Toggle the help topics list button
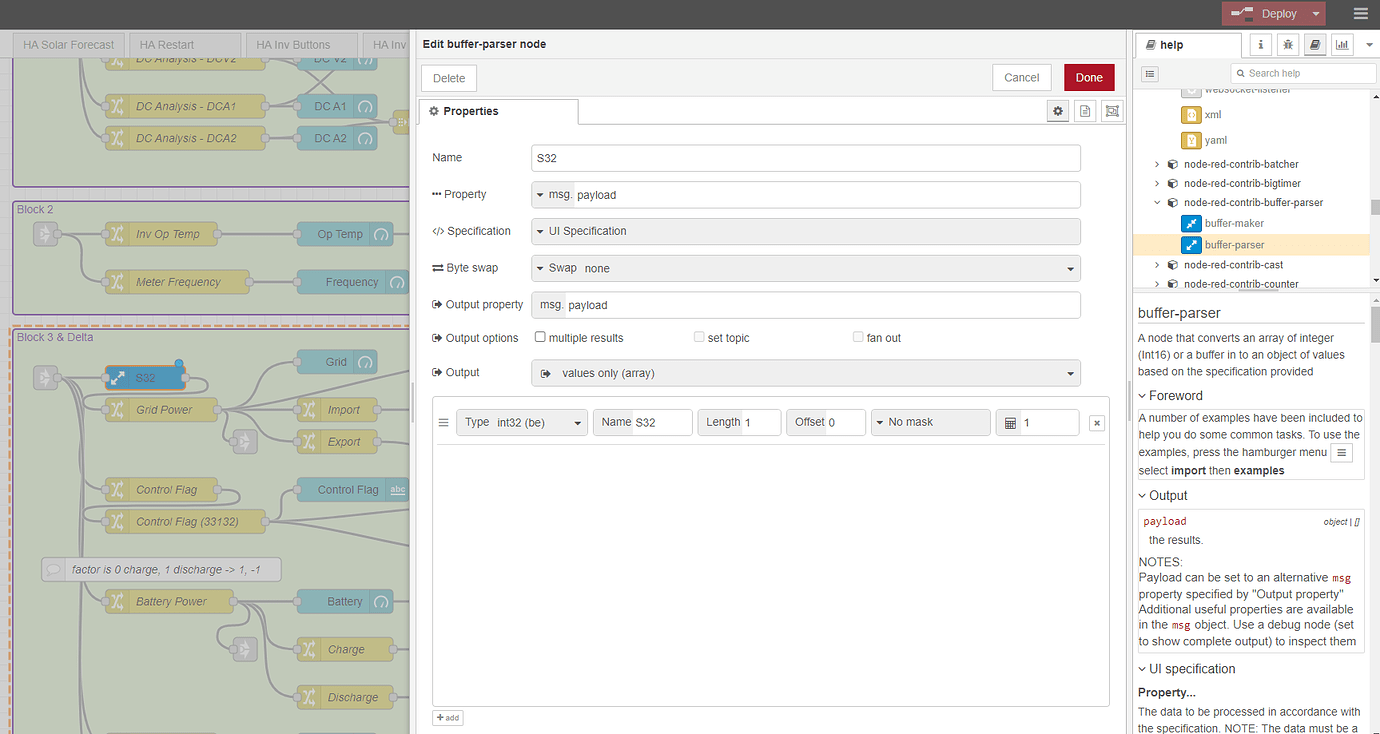Screen dimensions: 1380x734 1150,73
